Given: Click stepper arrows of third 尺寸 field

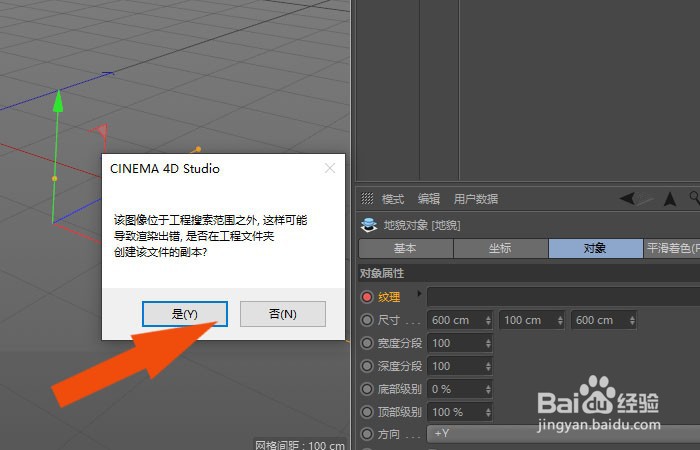Looking at the screenshot, I should [x=632, y=320].
